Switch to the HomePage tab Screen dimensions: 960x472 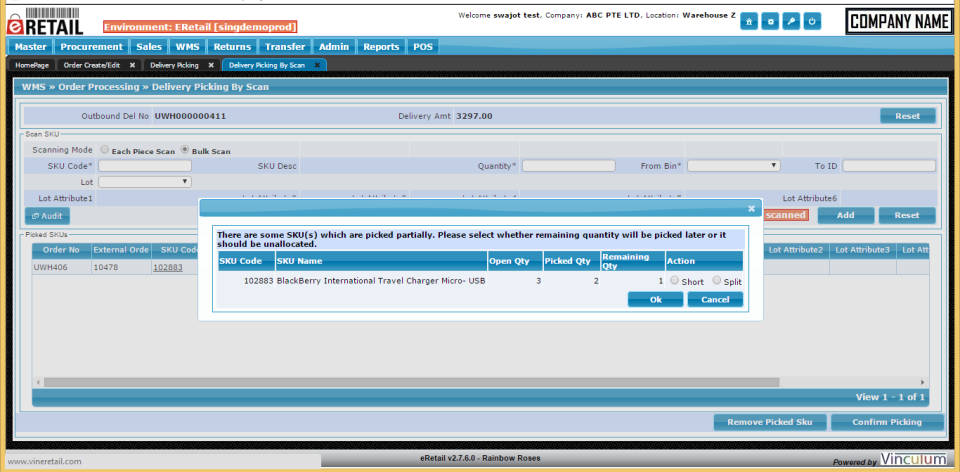31,65
